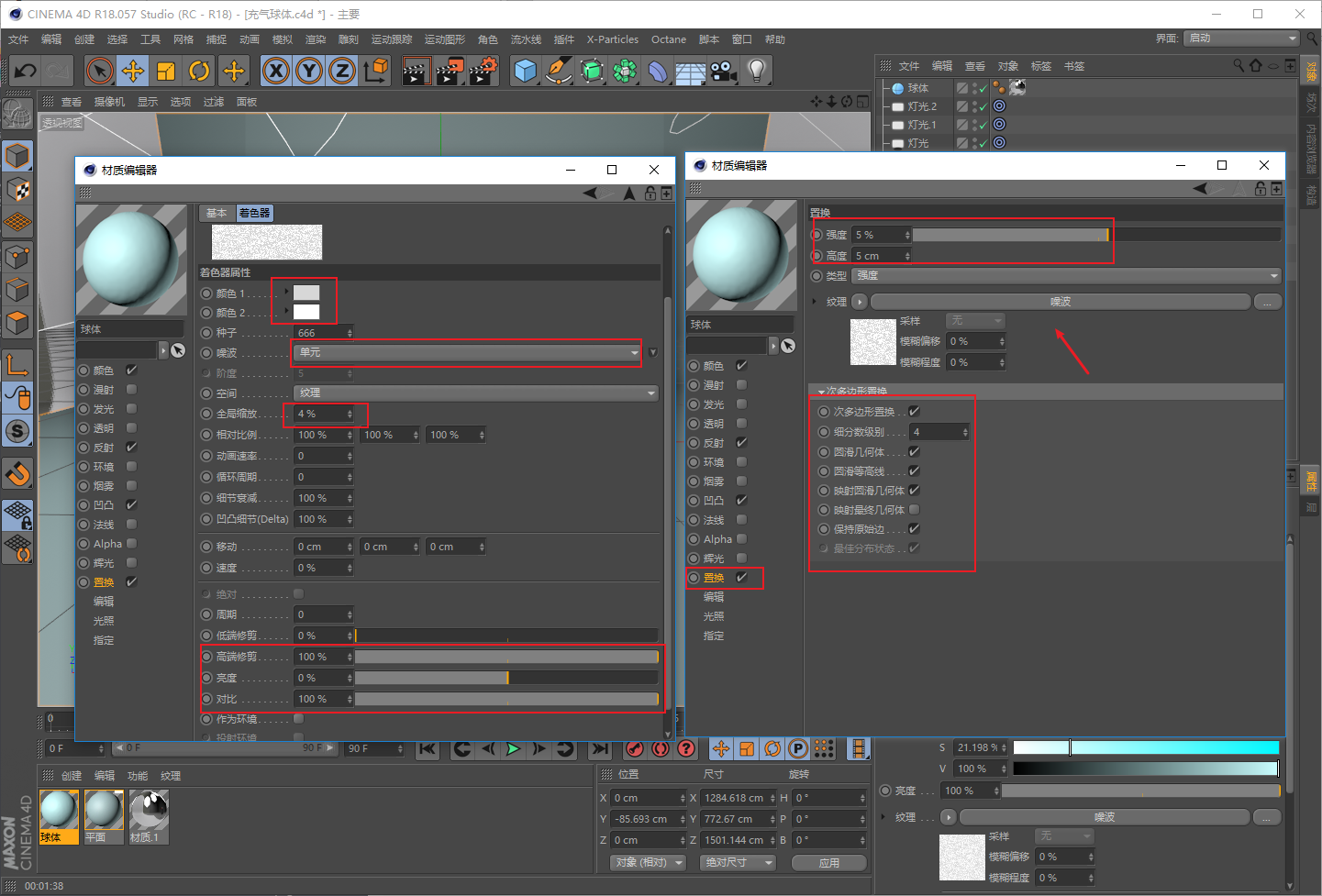Toggle the 保持原始边 checkbox
Screen dimensions: 1322x896
[x=914, y=529]
